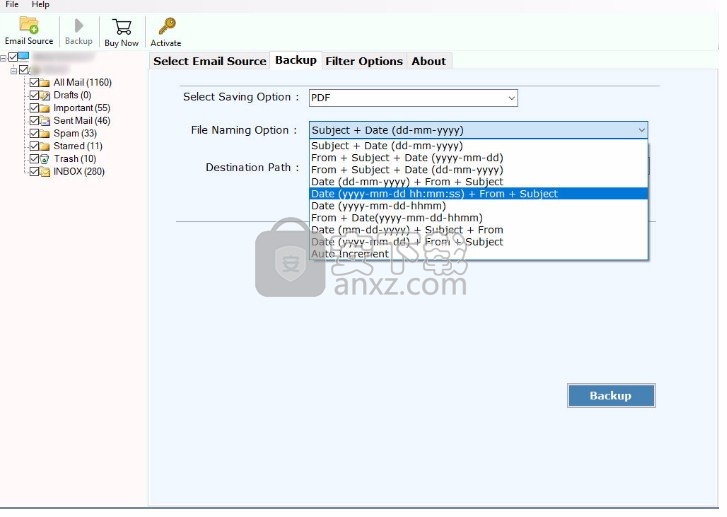Viewport: 727px width, 517px height.
Task: Collapse the root tree node
Action: point(3,58)
